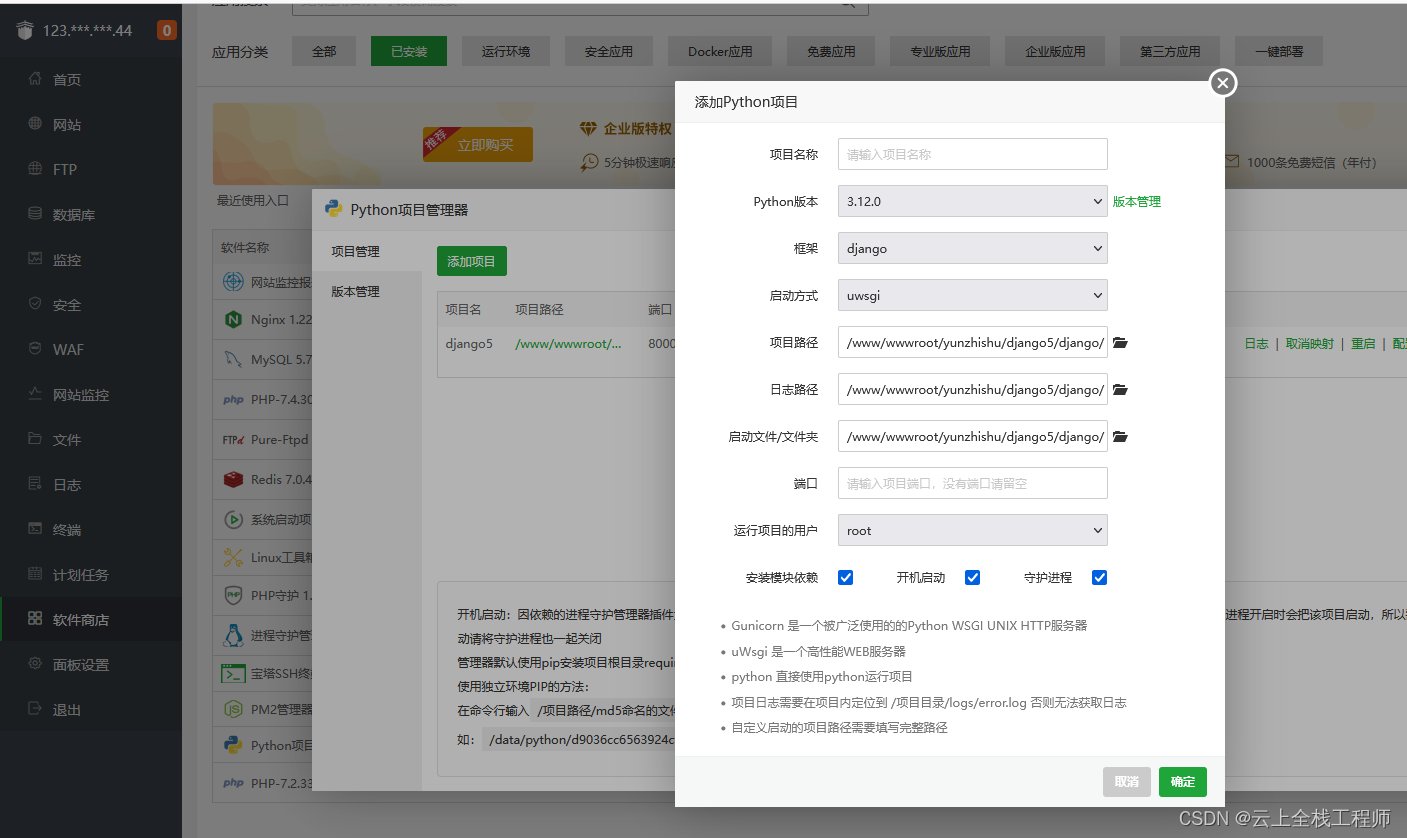Switch to 版本管理 tab in Python manager
The image size is (1407, 838).
pos(366,291)
